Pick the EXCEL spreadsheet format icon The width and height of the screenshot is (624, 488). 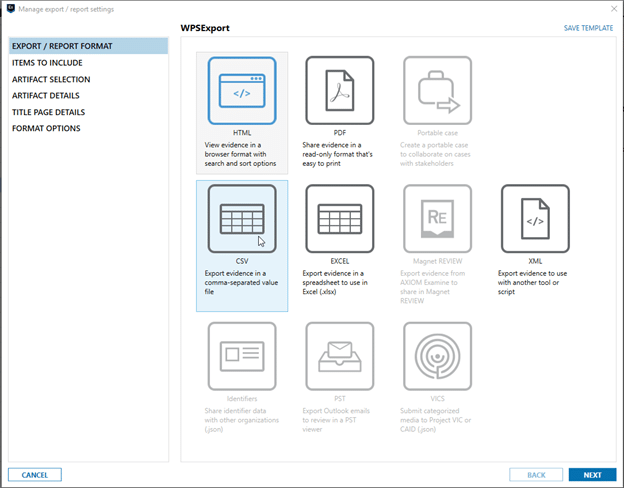click(x=340, y=219)
